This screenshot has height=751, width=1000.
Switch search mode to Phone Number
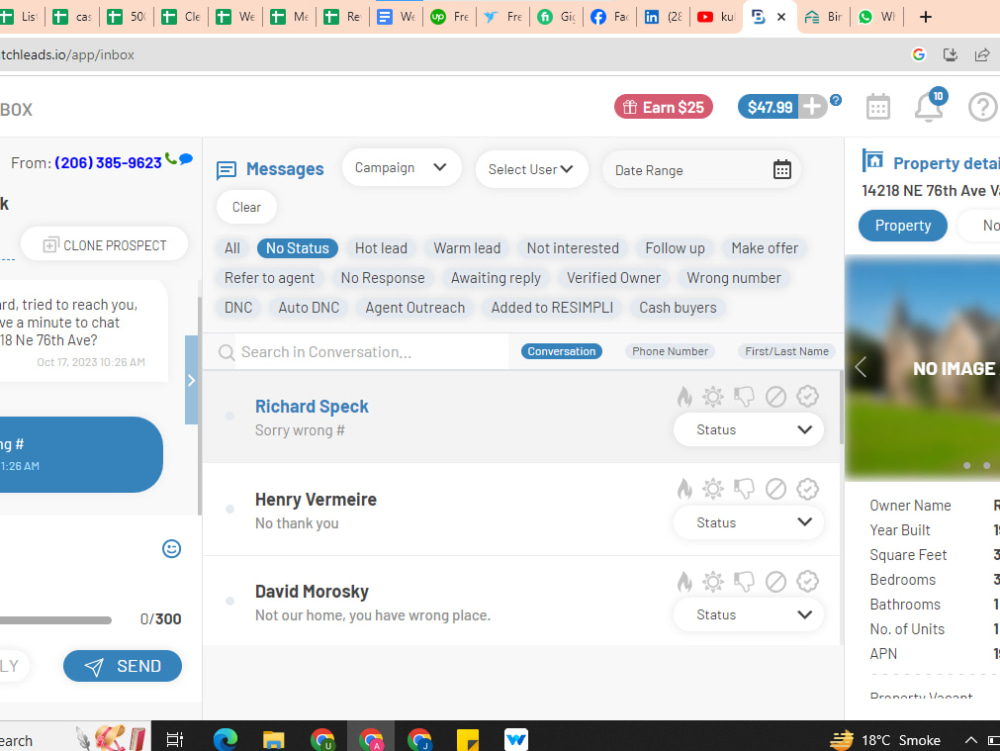click(x=670, y=351)
